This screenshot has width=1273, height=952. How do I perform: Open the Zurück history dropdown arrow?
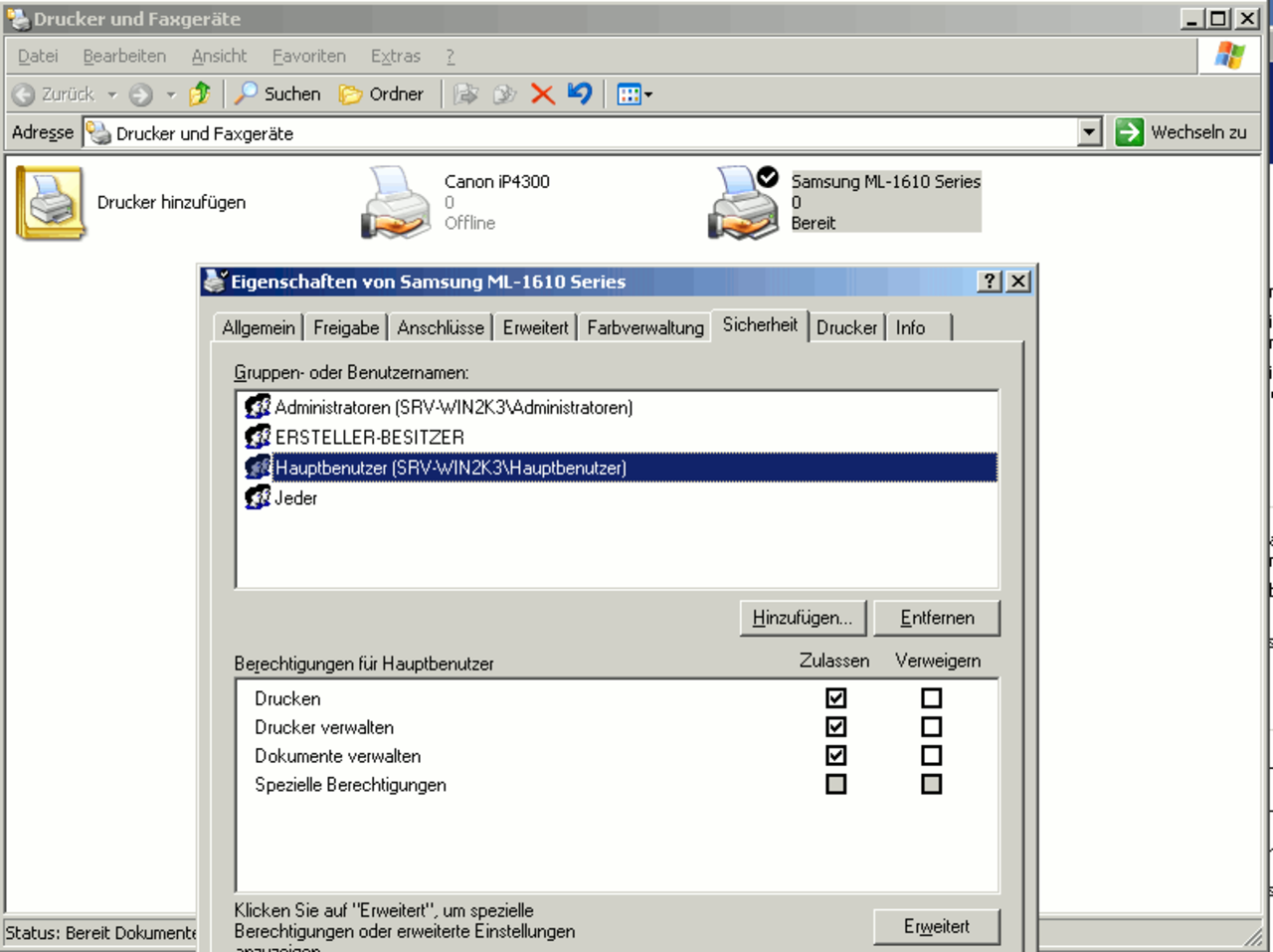[112, 95]
